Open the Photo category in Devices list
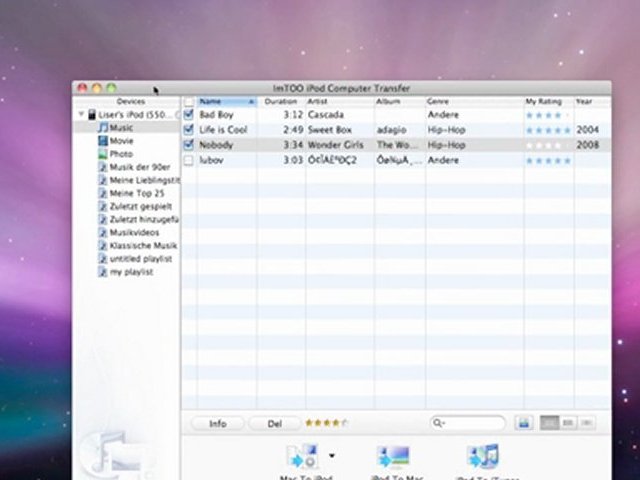Image resolution: width=640 pixels, height=480 pixels. [120, 154]
